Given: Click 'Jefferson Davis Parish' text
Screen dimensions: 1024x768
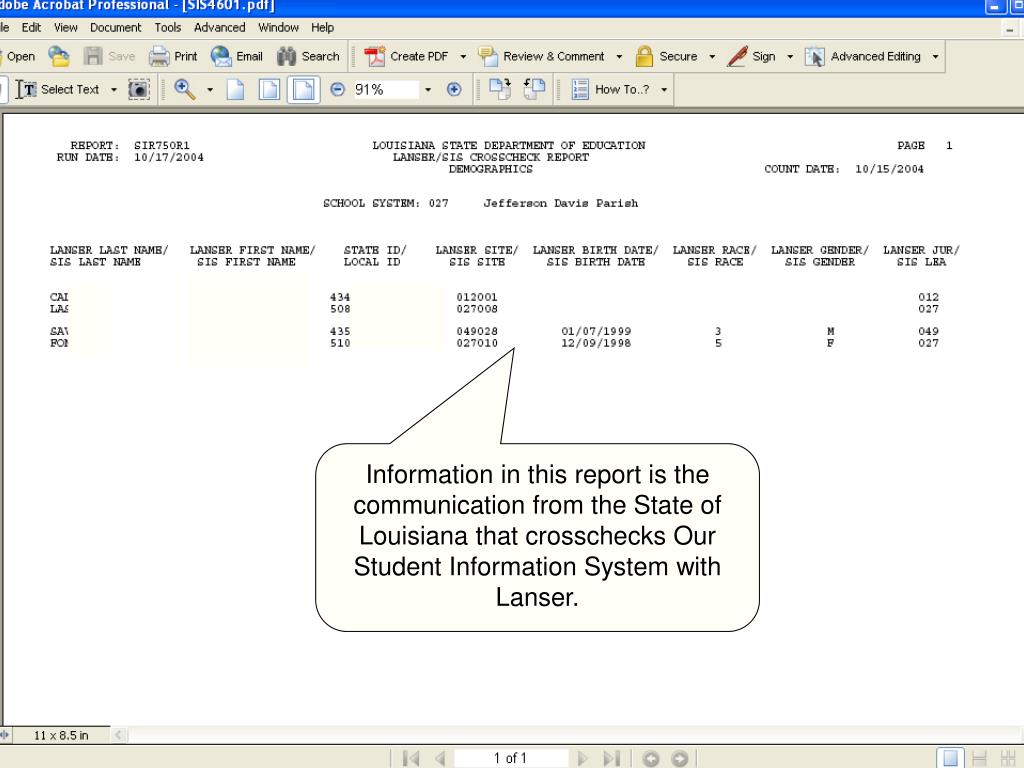Looking at the screenshot, I should pos(561,203).
